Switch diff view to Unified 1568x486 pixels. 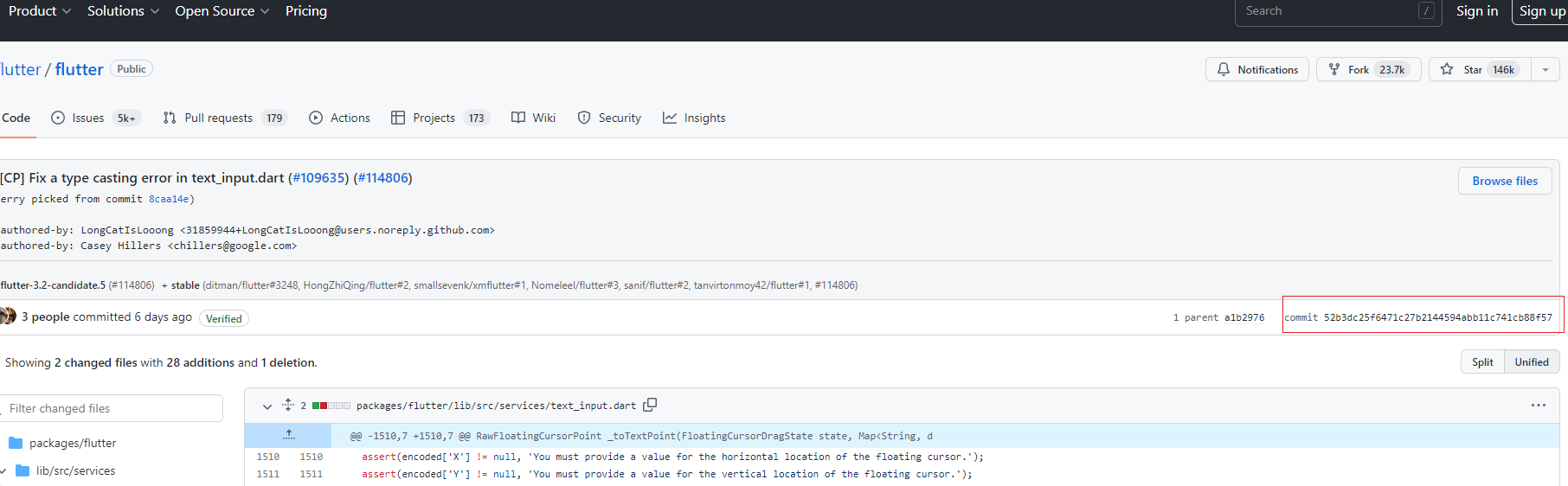click(1532, 361)
